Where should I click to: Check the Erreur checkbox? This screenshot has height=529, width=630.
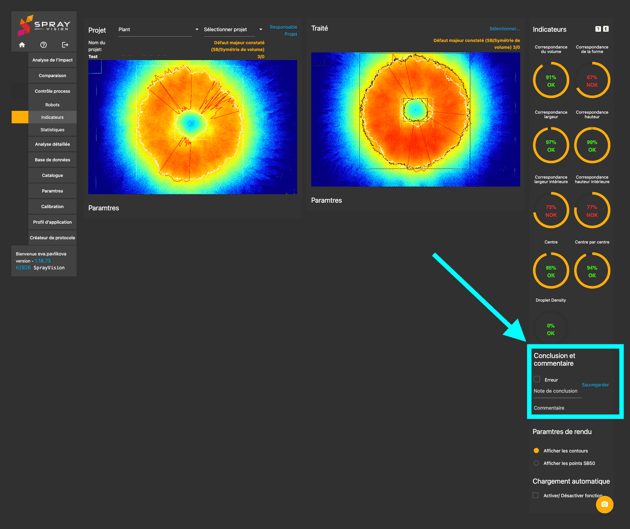point(537,380)
